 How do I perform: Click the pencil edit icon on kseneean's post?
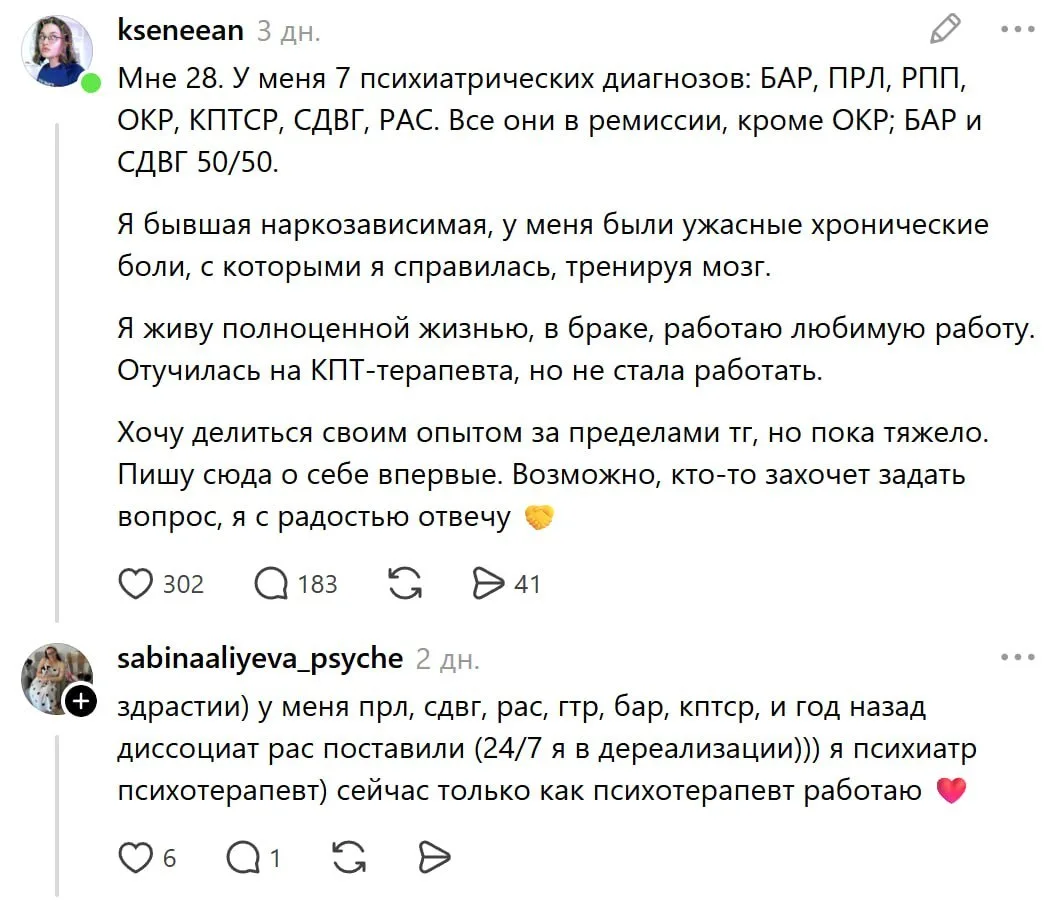945,30
